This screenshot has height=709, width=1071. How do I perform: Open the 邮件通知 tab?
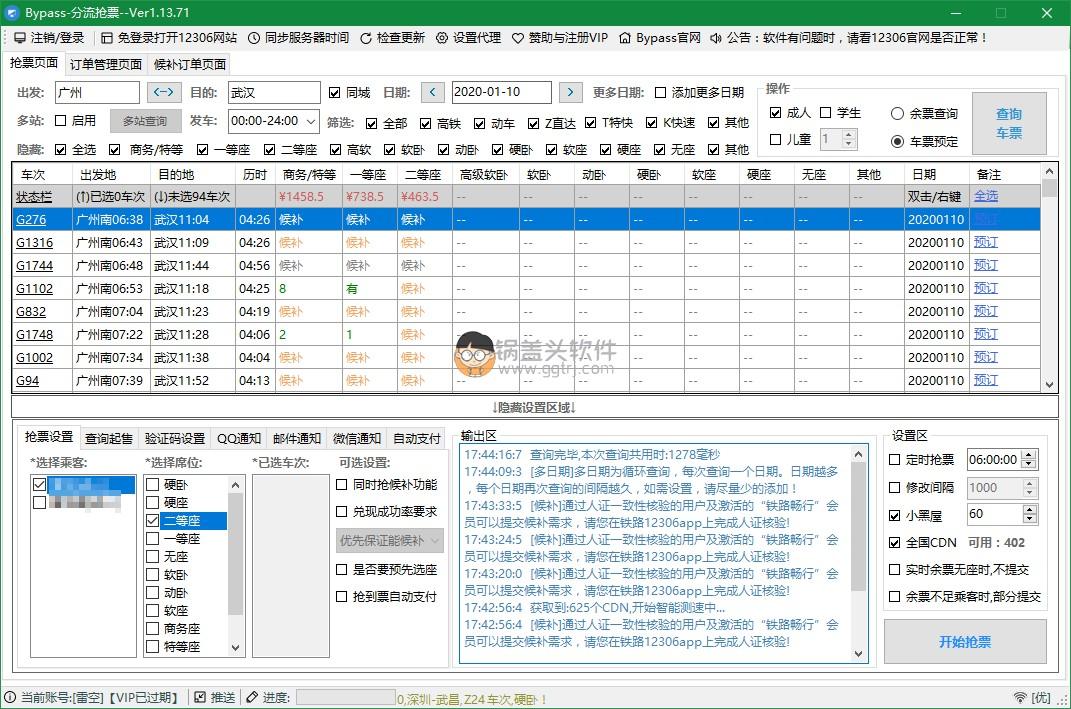pyautogui.click(x=296, y=438)
